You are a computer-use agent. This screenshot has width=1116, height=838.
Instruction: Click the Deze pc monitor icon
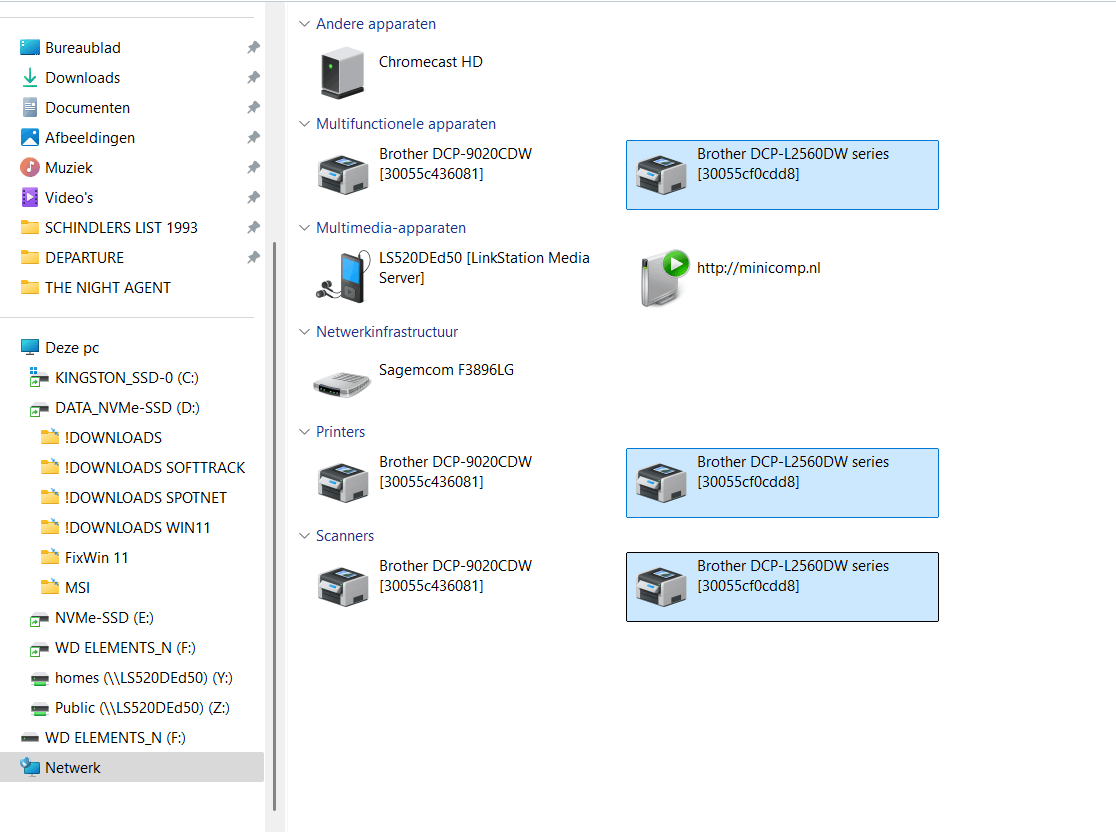click(x=30, y=347)
